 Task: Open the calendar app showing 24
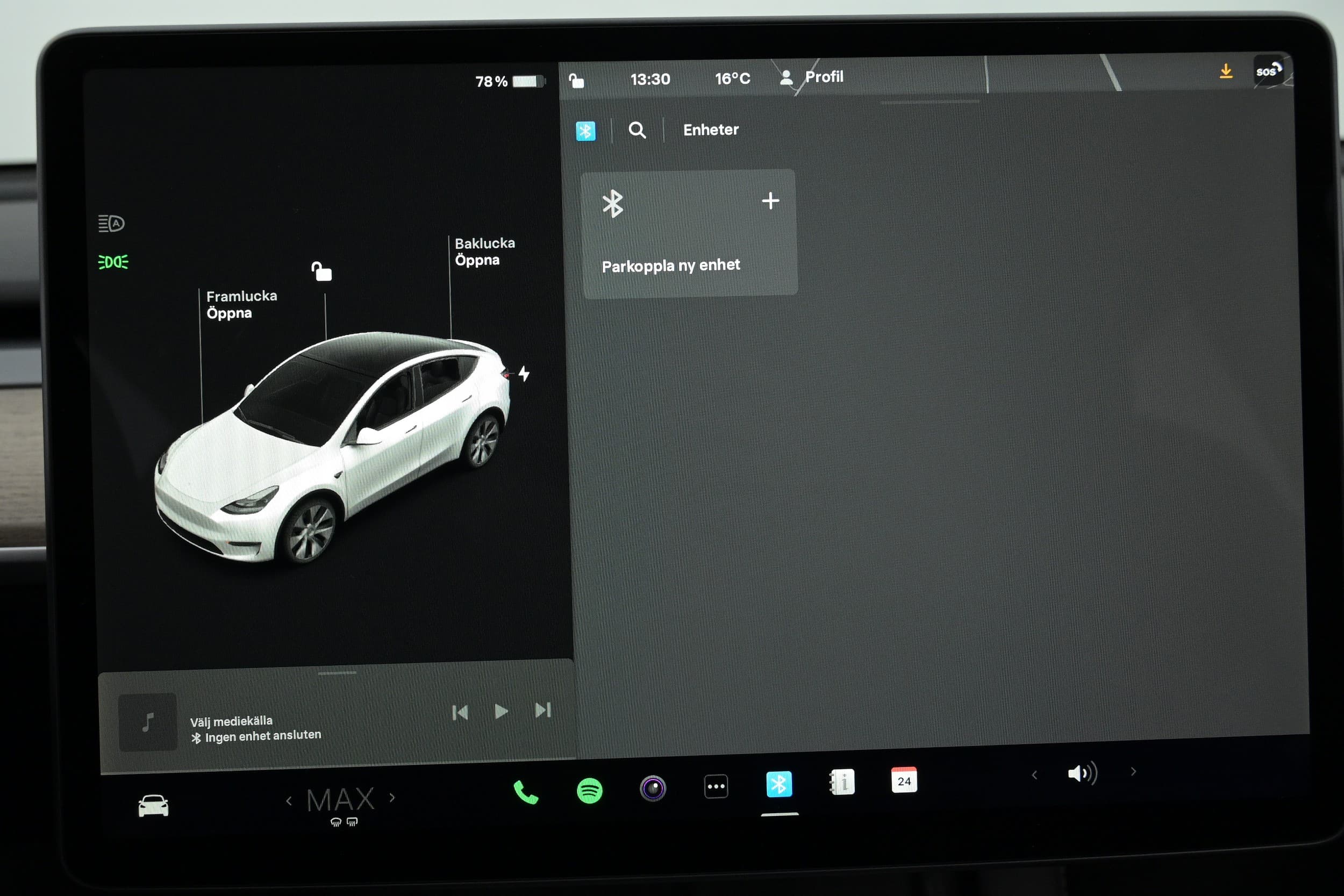[x=904, y=780]
